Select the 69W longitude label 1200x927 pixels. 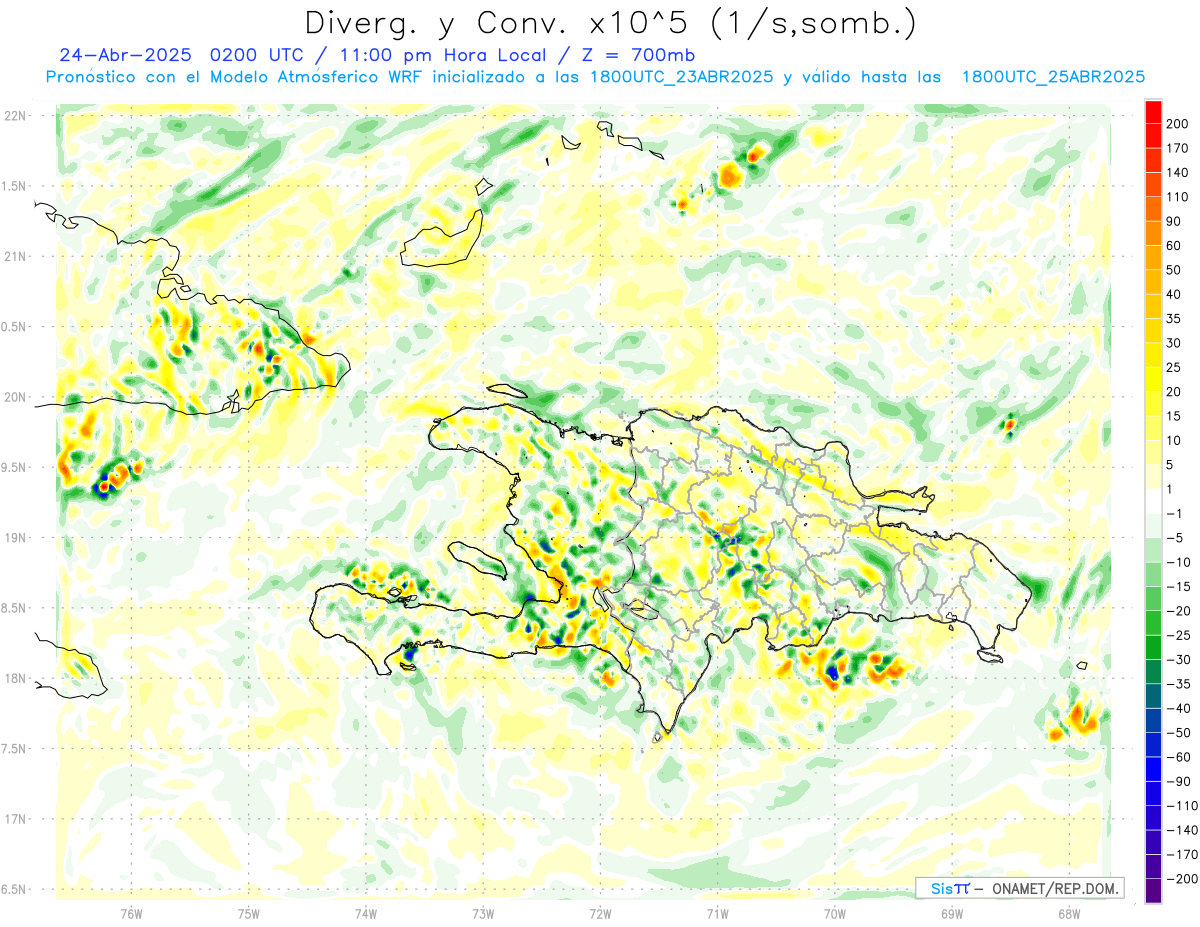952,913
